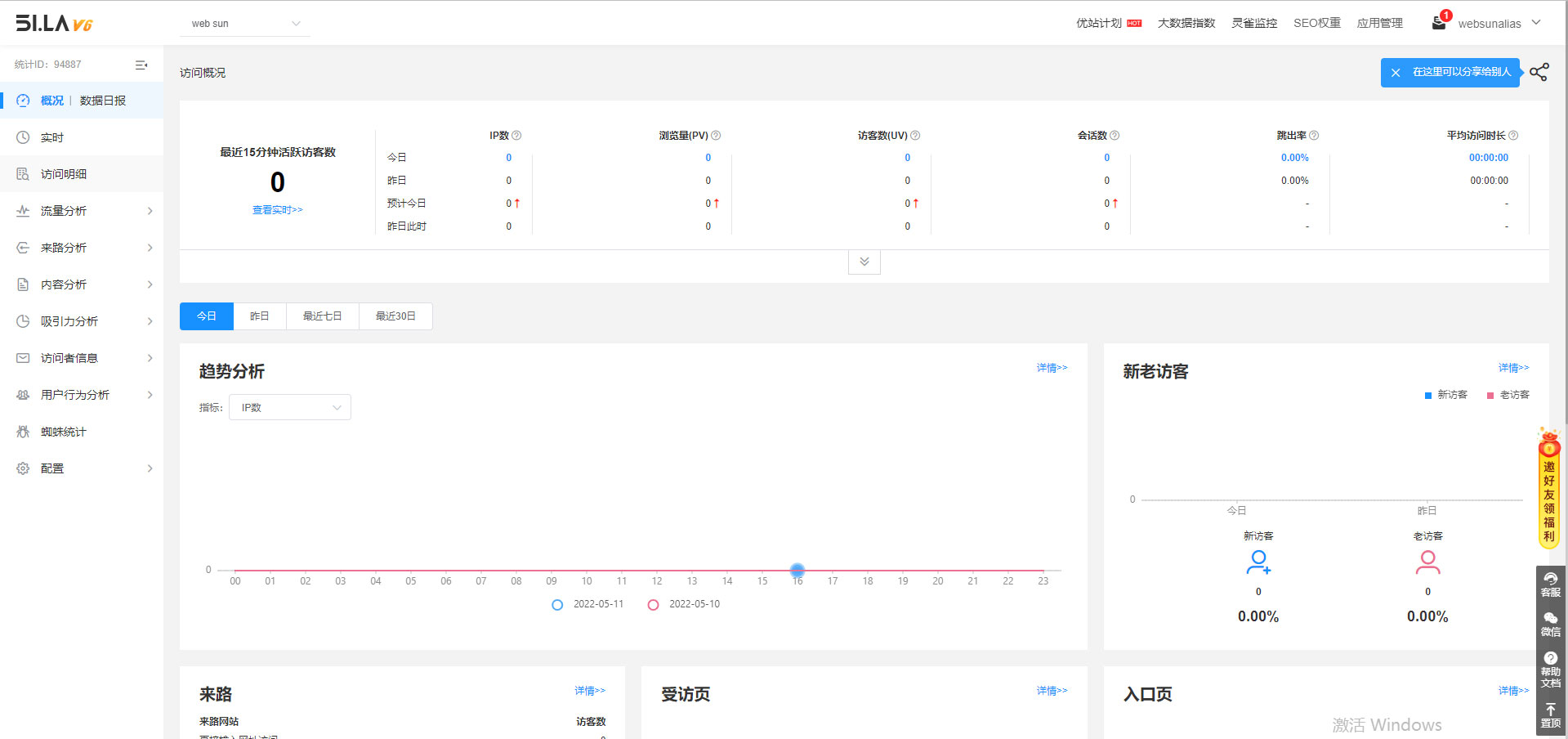Open the web sun site selector dropdown
Viewport: 1568px width, 739px height.
pos(245,24)
